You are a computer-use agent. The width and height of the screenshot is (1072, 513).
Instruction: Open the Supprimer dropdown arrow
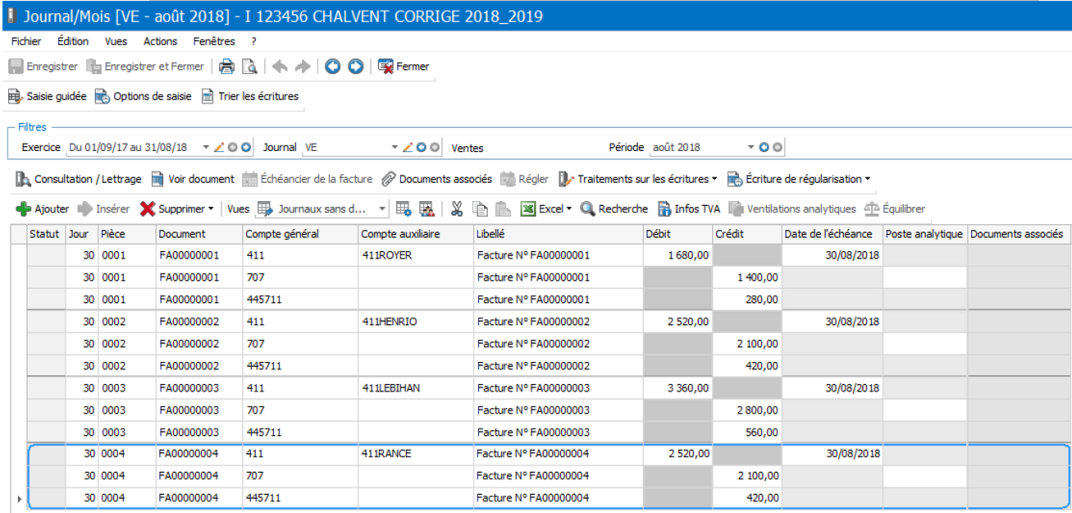(x=211, y=209)
